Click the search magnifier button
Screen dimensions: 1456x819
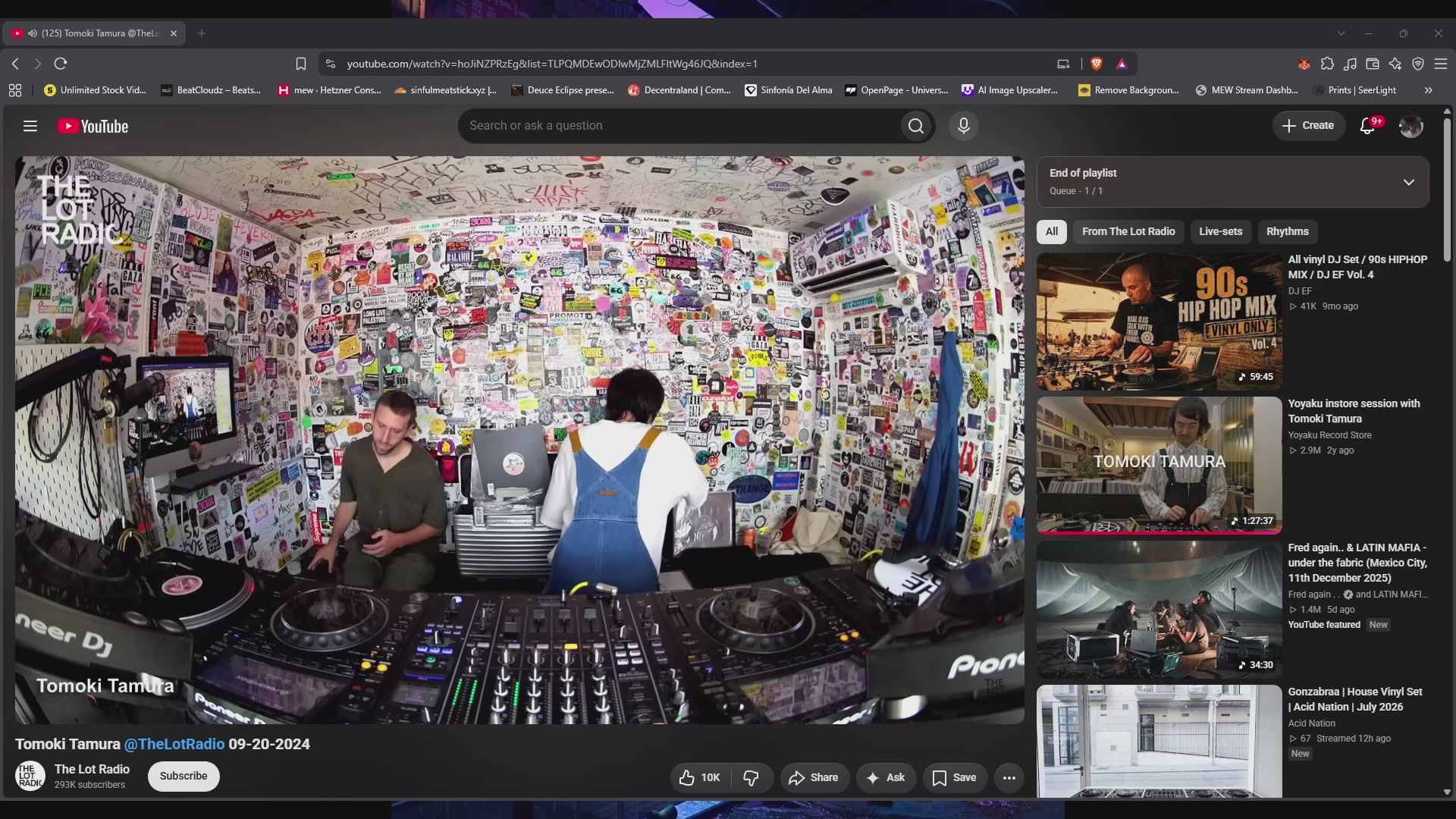click(x=916, y=126)
